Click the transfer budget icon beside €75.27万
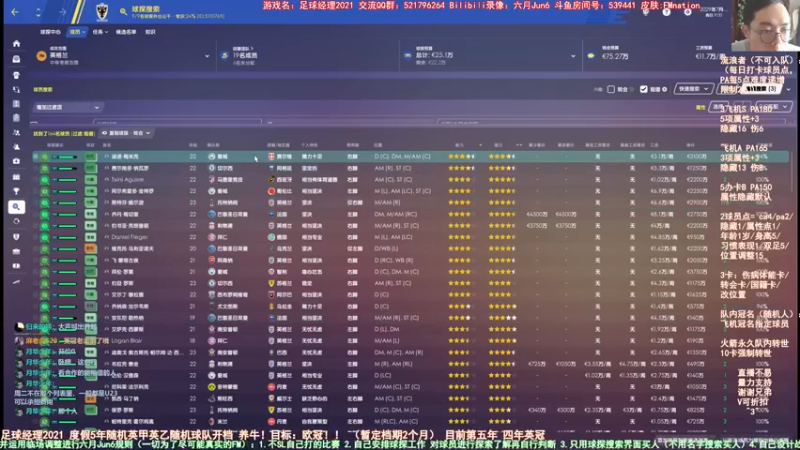This screenshot has height=450, width=800. pos(591,56)
